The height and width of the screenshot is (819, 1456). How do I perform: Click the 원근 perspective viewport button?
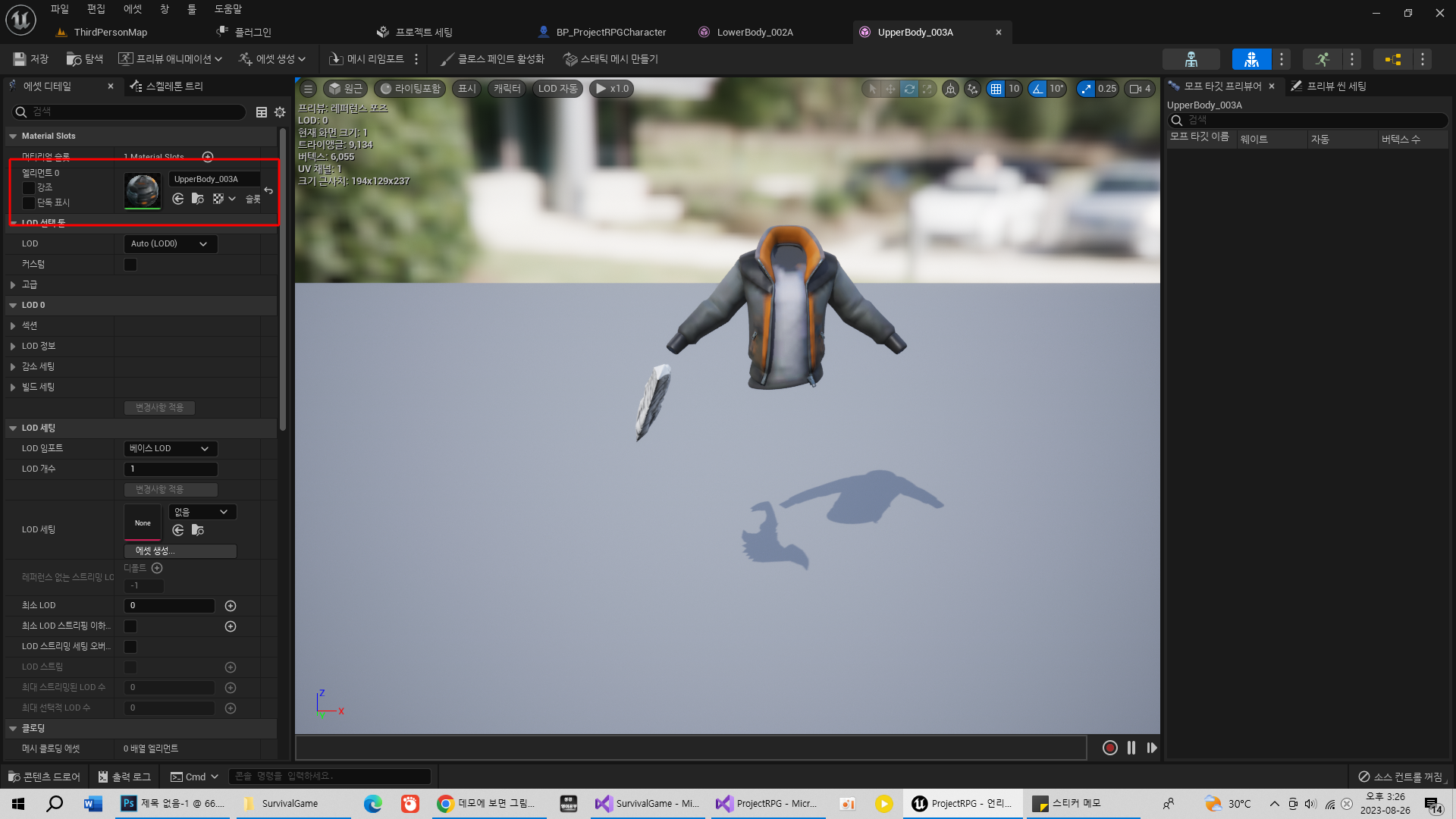click(345, 89)
